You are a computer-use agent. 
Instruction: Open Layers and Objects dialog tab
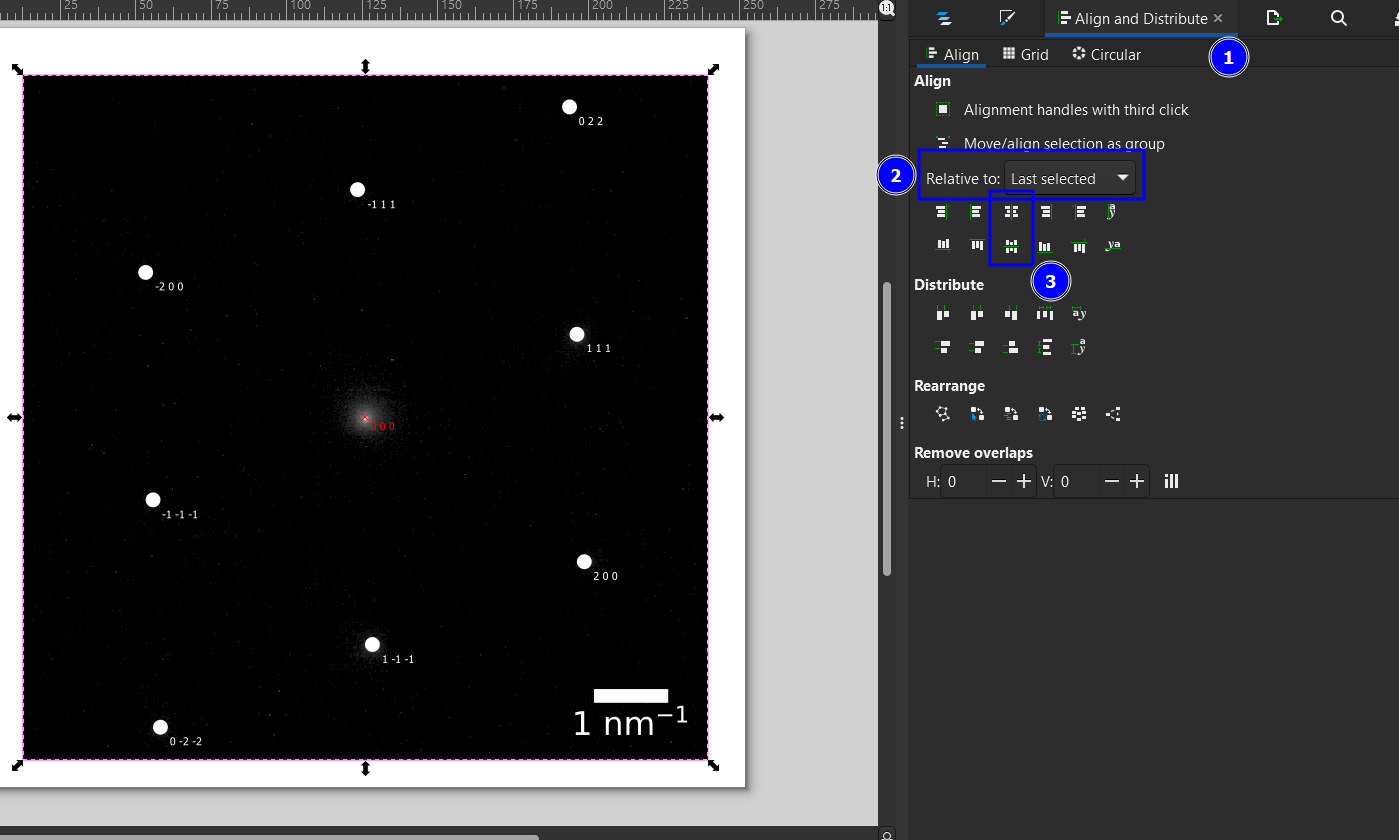pyautogui.click(x=943, y=18)
